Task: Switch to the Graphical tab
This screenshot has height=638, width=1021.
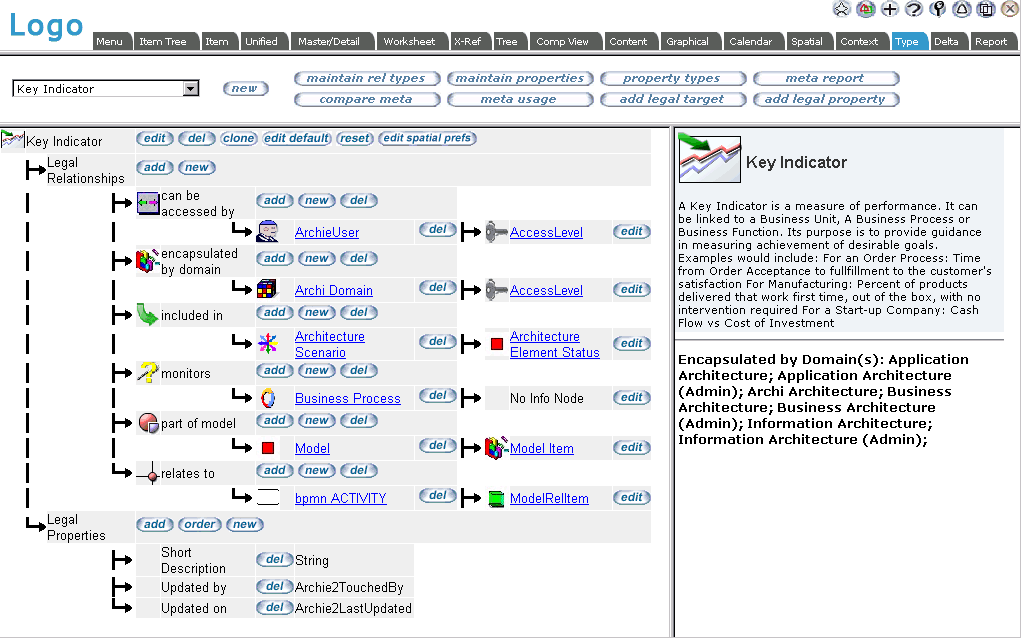Action: pos(687,42)
